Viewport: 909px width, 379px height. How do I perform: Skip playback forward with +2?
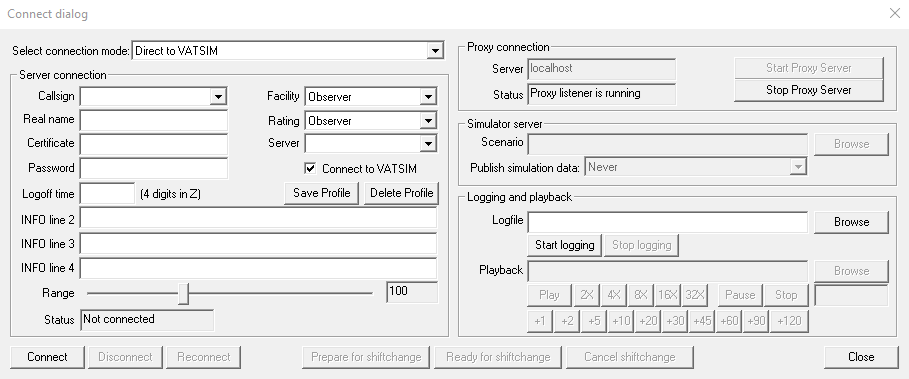click(566, 321)
